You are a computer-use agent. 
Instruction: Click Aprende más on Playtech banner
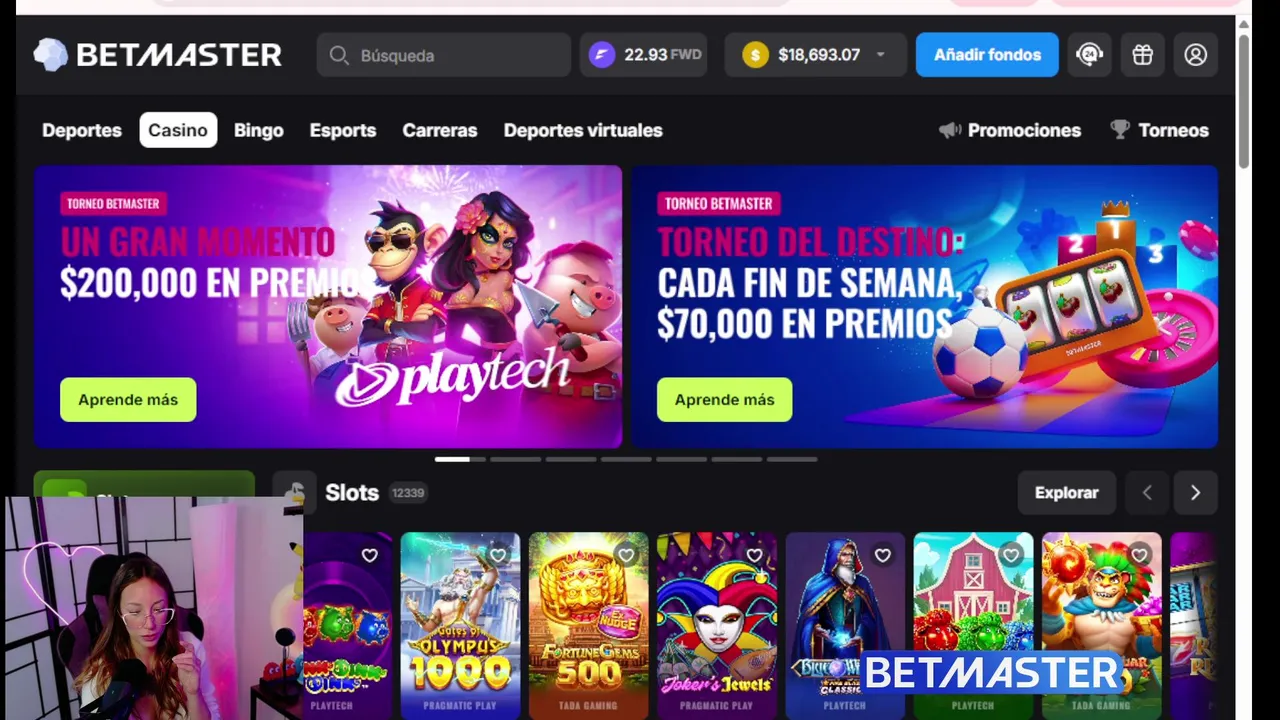(128, 399)
